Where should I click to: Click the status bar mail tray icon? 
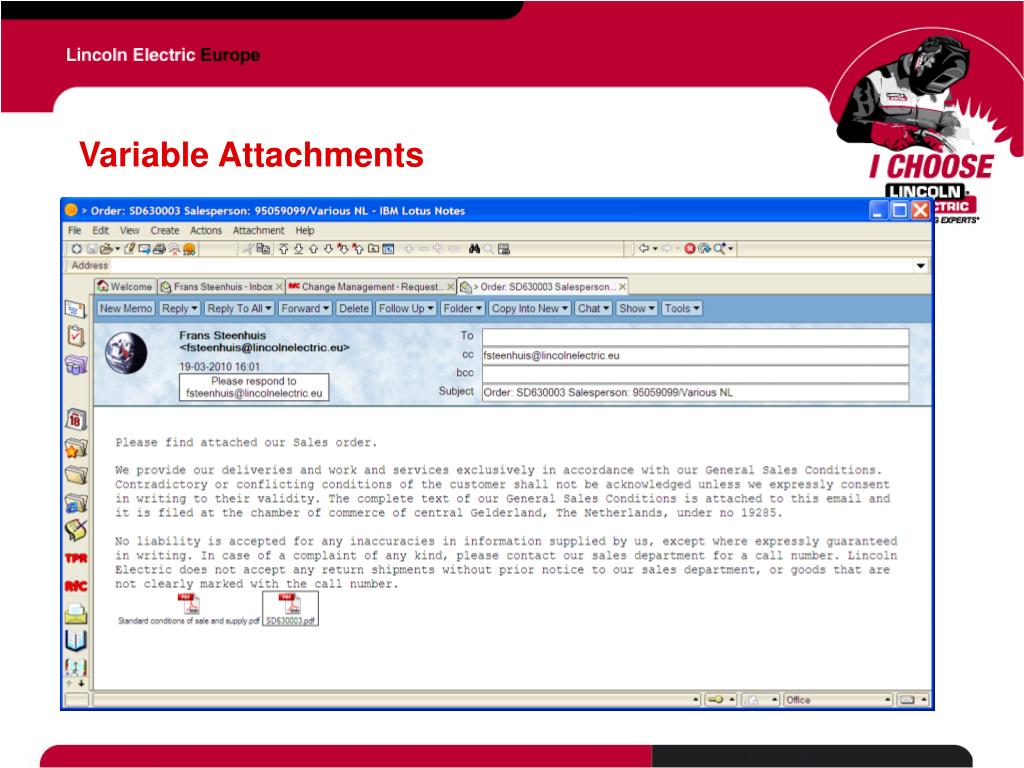[x=907, y=700]
